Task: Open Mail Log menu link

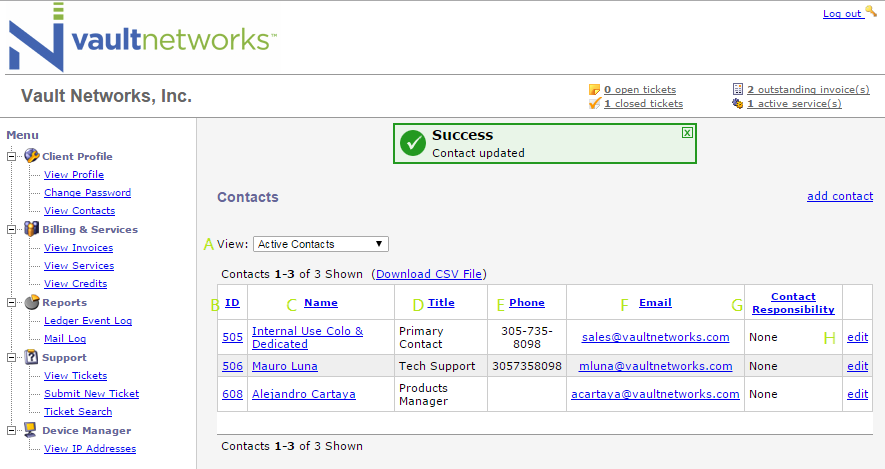Action: click(x=65, y=338)
